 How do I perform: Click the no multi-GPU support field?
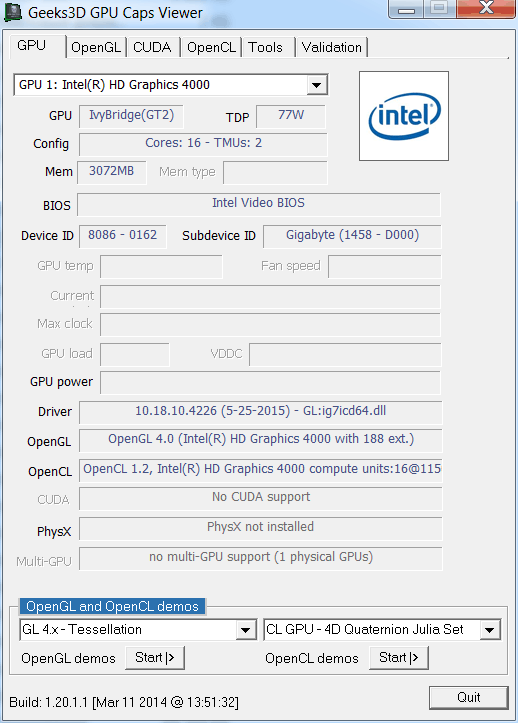[261, 558]
